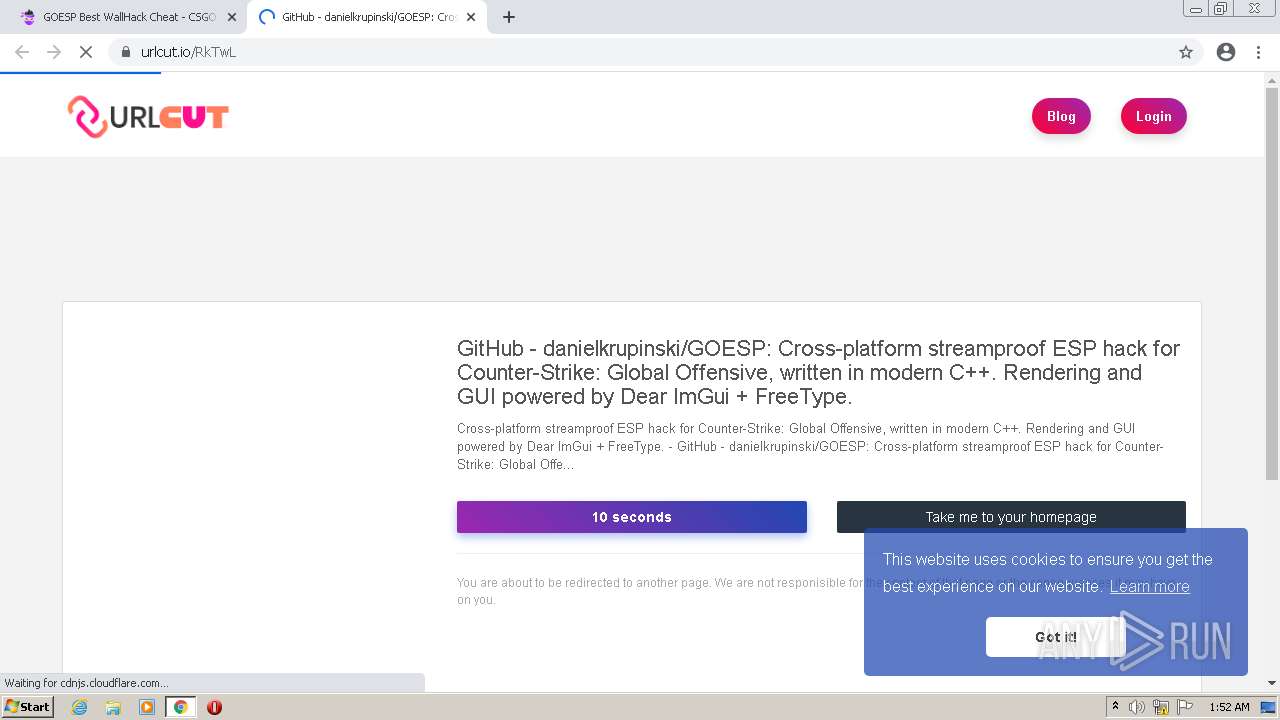Open the Blog page
Screen dimensions: 1280x720
[x=1061, y=116]
